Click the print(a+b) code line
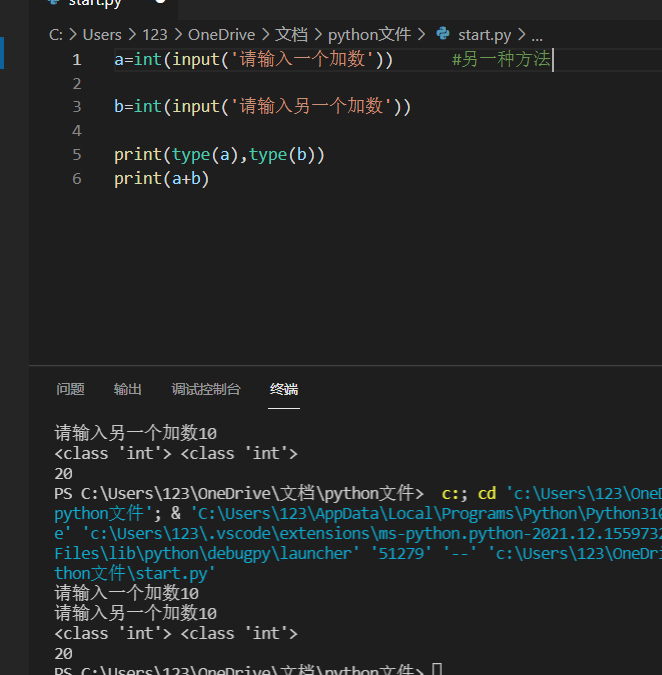662x675 pixels. [x=161, y=179]
